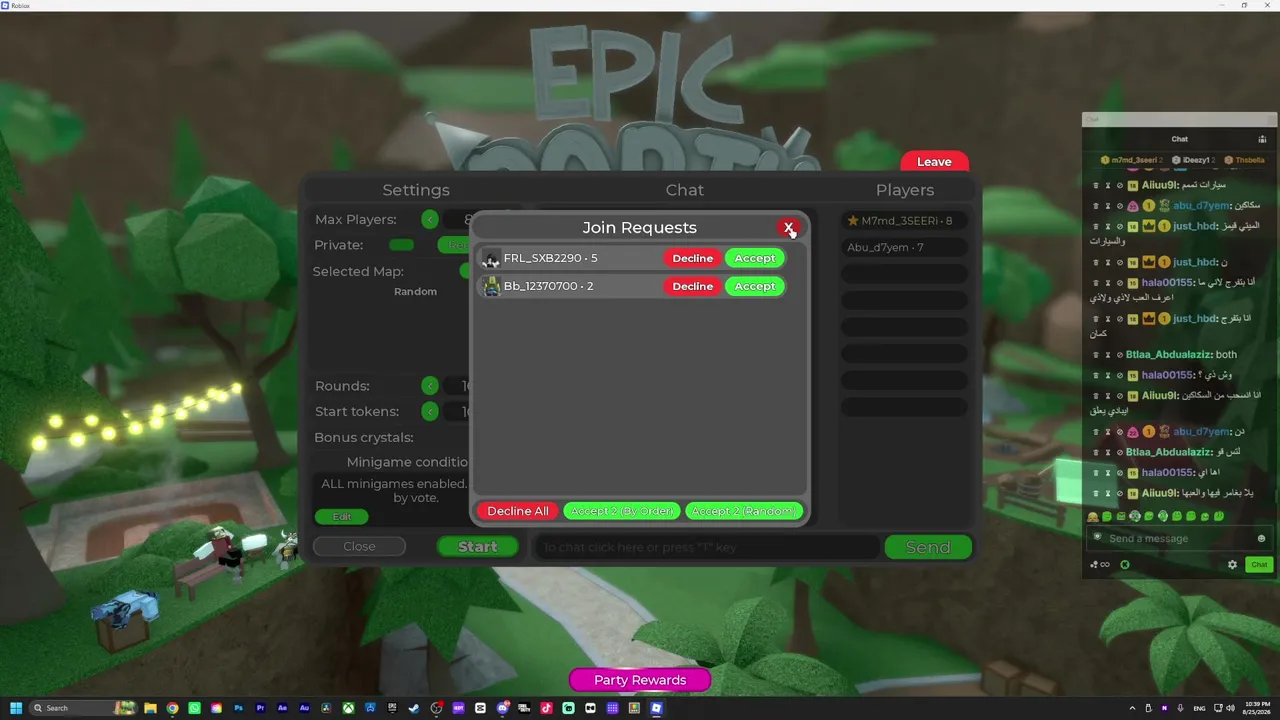This screenshot has height=720, width=1280.
Task: Edit the minigame conditions
Action: tap(342, 516)
